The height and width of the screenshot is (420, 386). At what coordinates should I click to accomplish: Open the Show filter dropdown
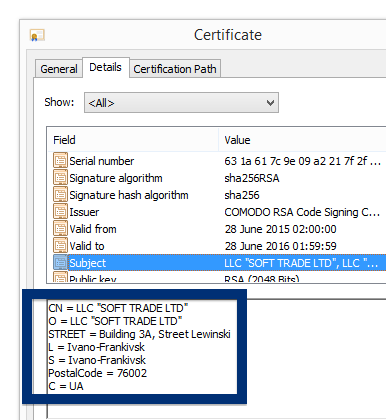point(181,103)
